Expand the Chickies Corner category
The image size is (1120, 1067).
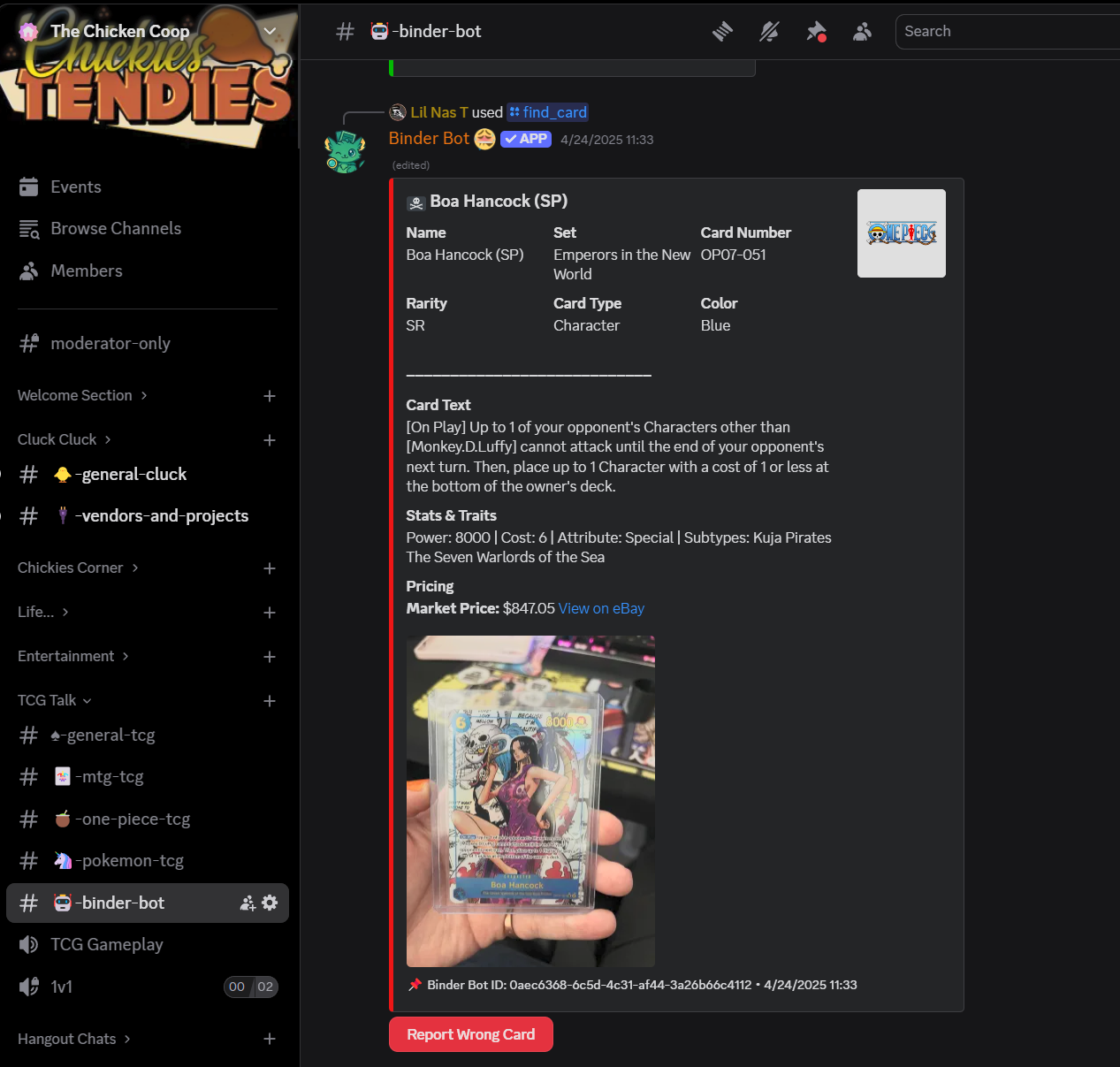coord(78,568)
